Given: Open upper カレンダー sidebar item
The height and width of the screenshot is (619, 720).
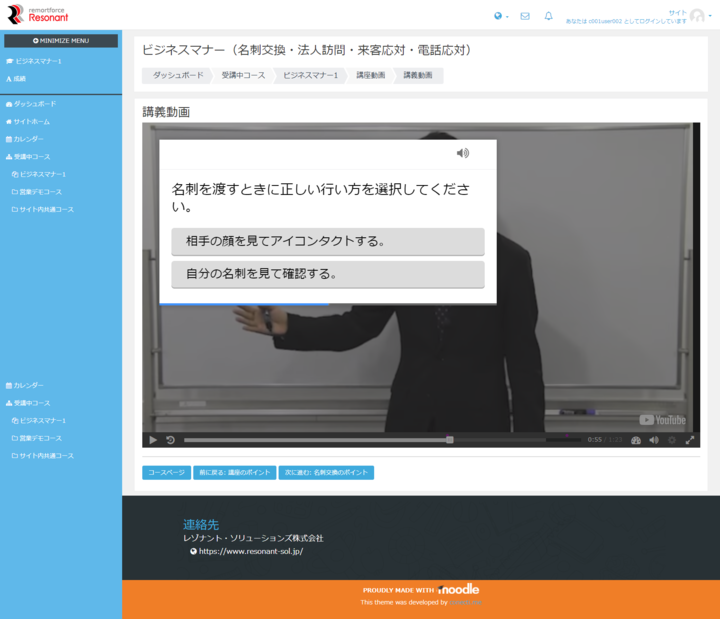Looking at the screenshot, I should 25,139.
